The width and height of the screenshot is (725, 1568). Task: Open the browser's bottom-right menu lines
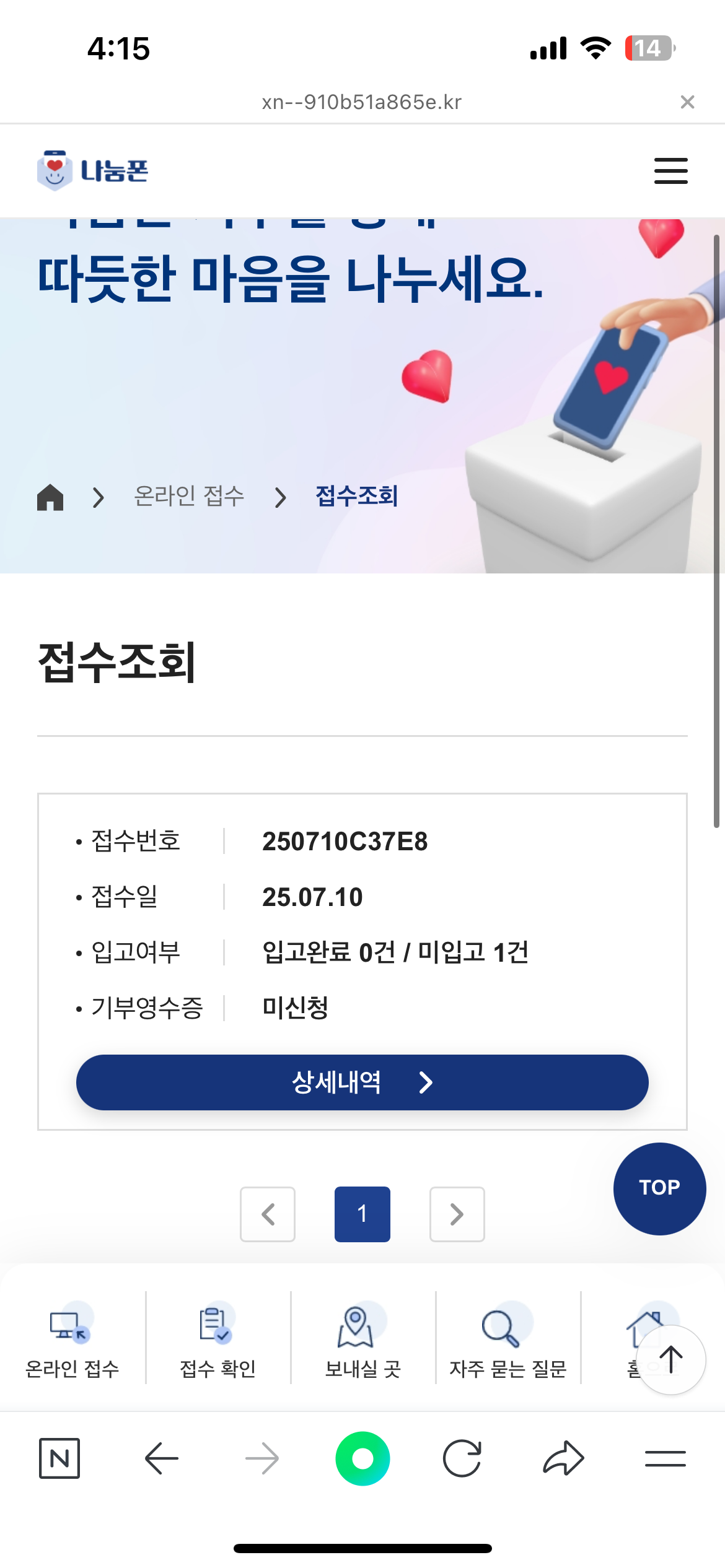665,1458
